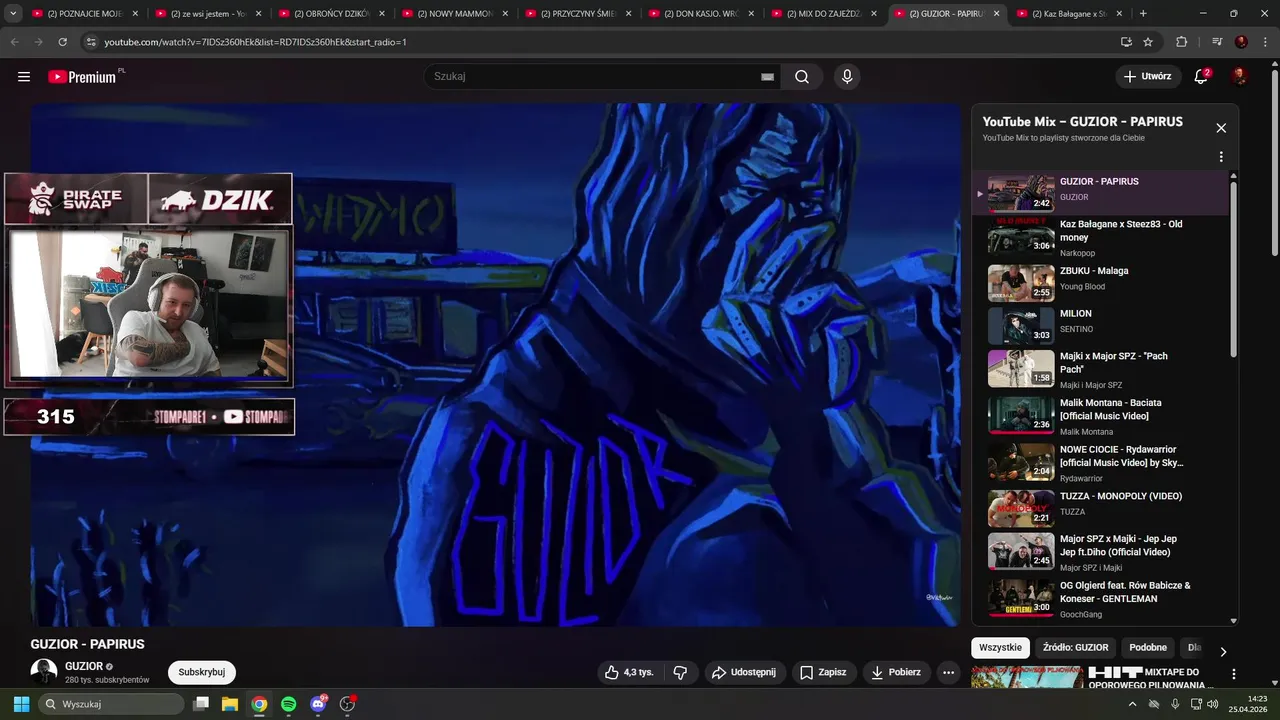
Task: Play Kaz Bałagane x Steez83 Old money
Action: coord(1100,238)
